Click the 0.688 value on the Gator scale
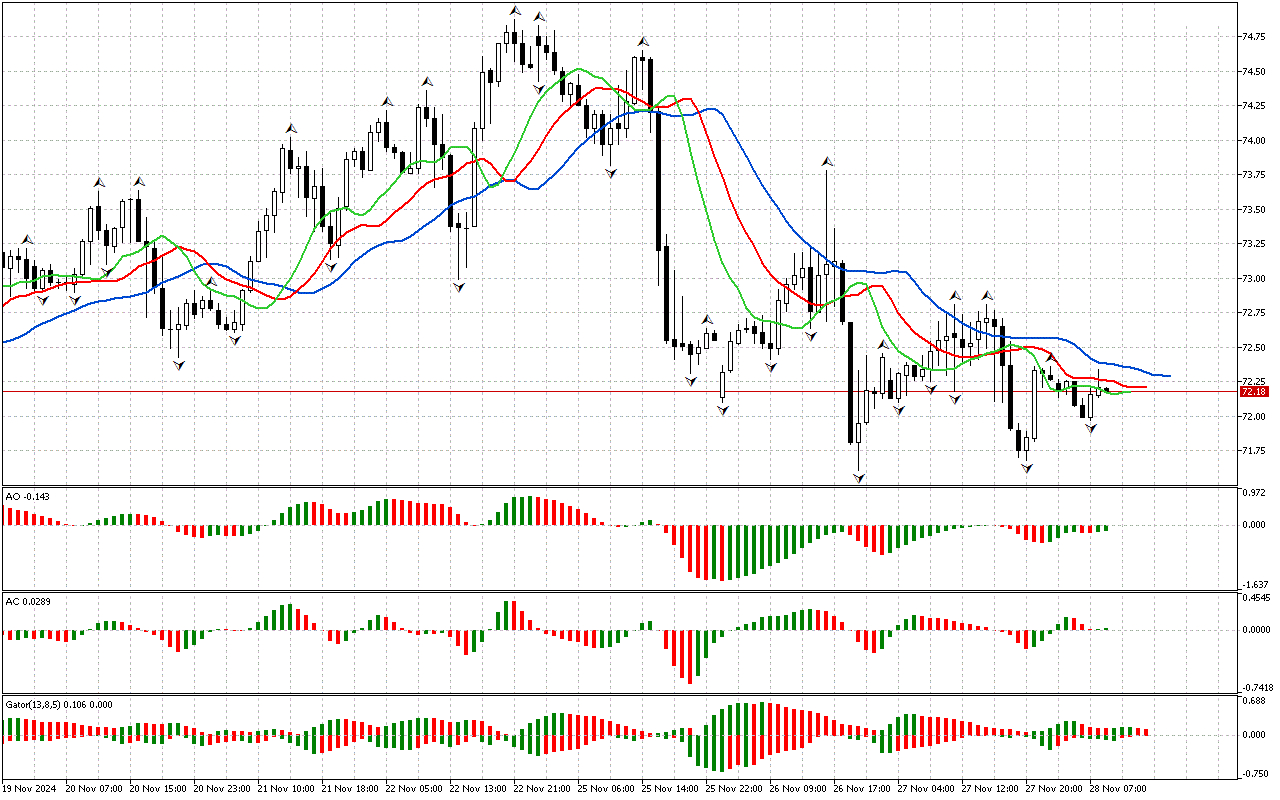Viewport: 1280px width, 800px height. tap(1253, 701)
